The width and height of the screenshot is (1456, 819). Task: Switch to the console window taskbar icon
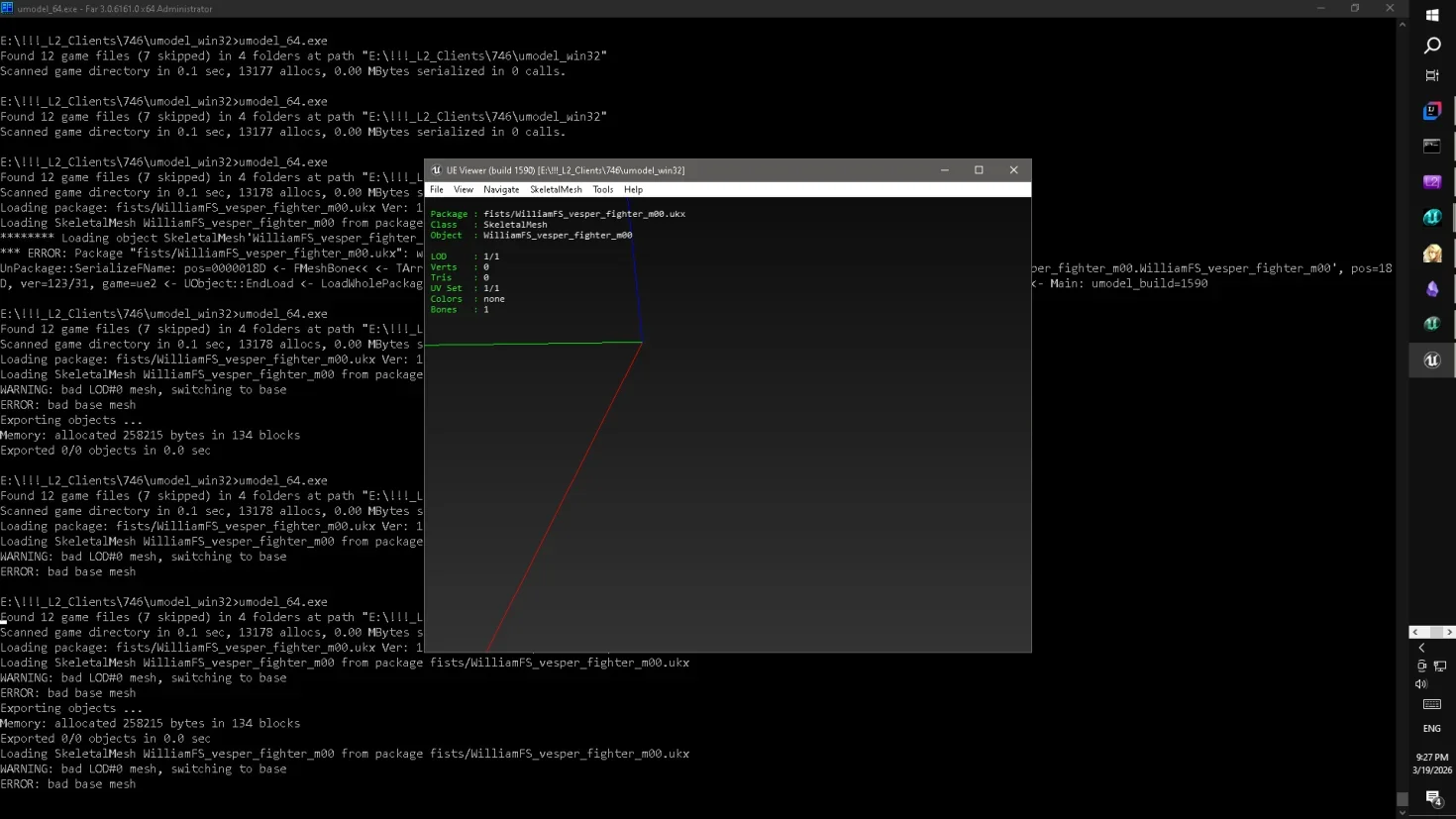click(1432, 147)
